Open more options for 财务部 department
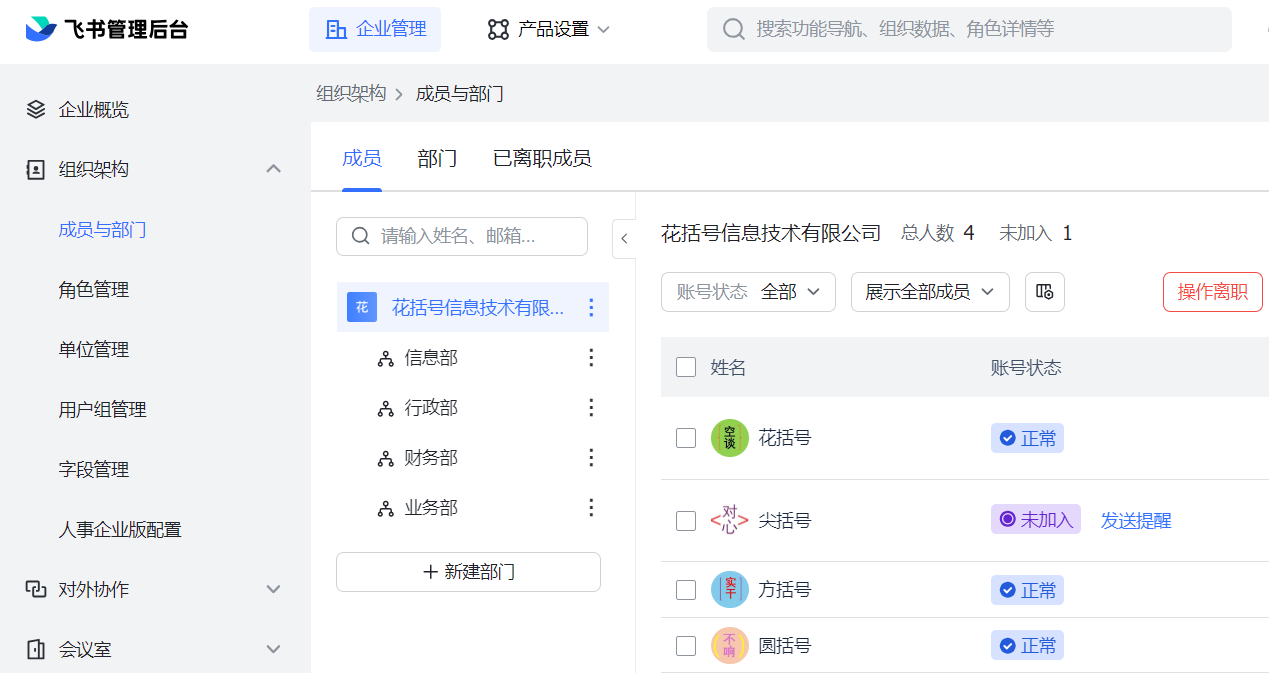 click(x=591, y=458)
